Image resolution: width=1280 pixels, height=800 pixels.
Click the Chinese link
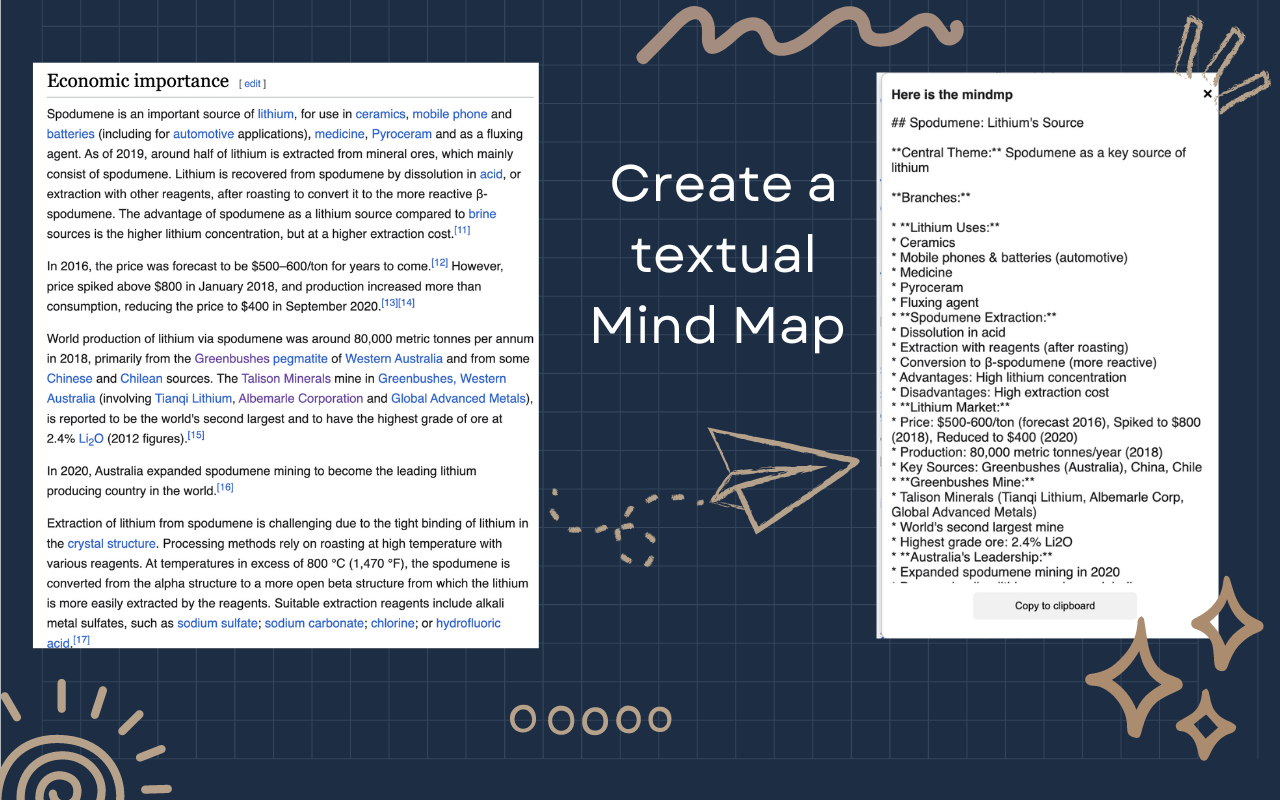coord(69,379)
